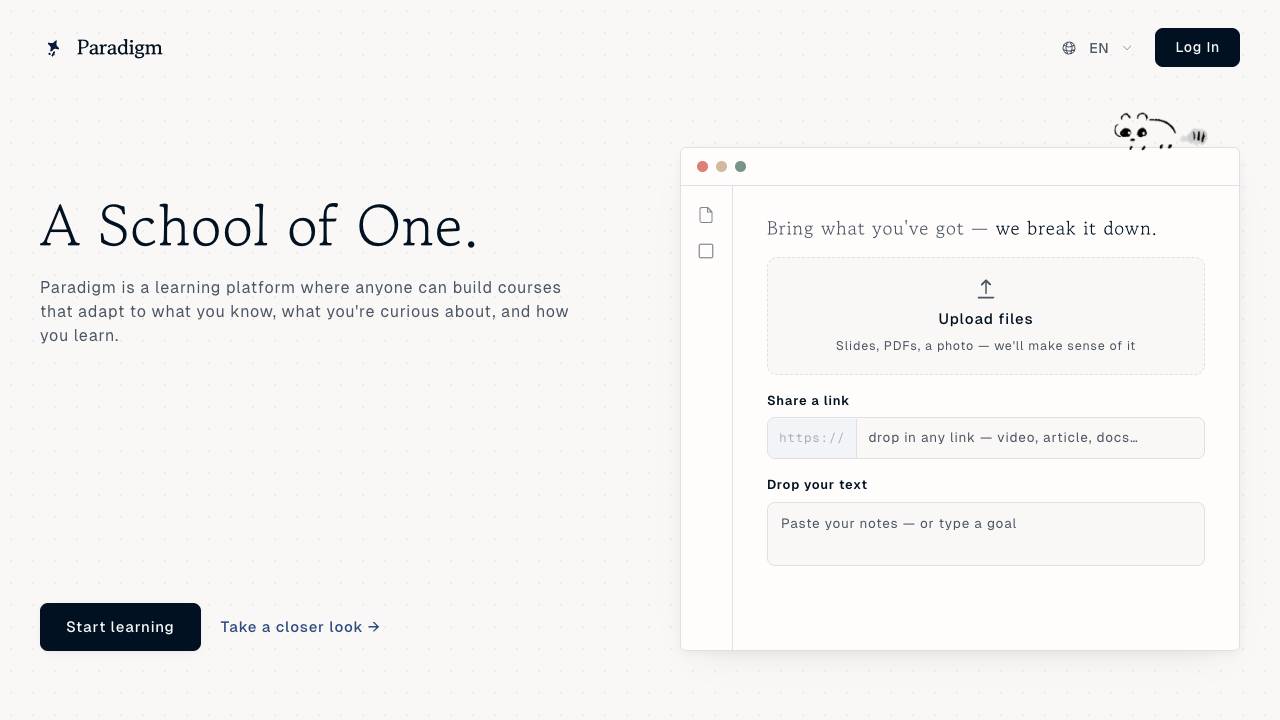
Task: Click the upload arrow icon
Action: (x=986, y=289)
